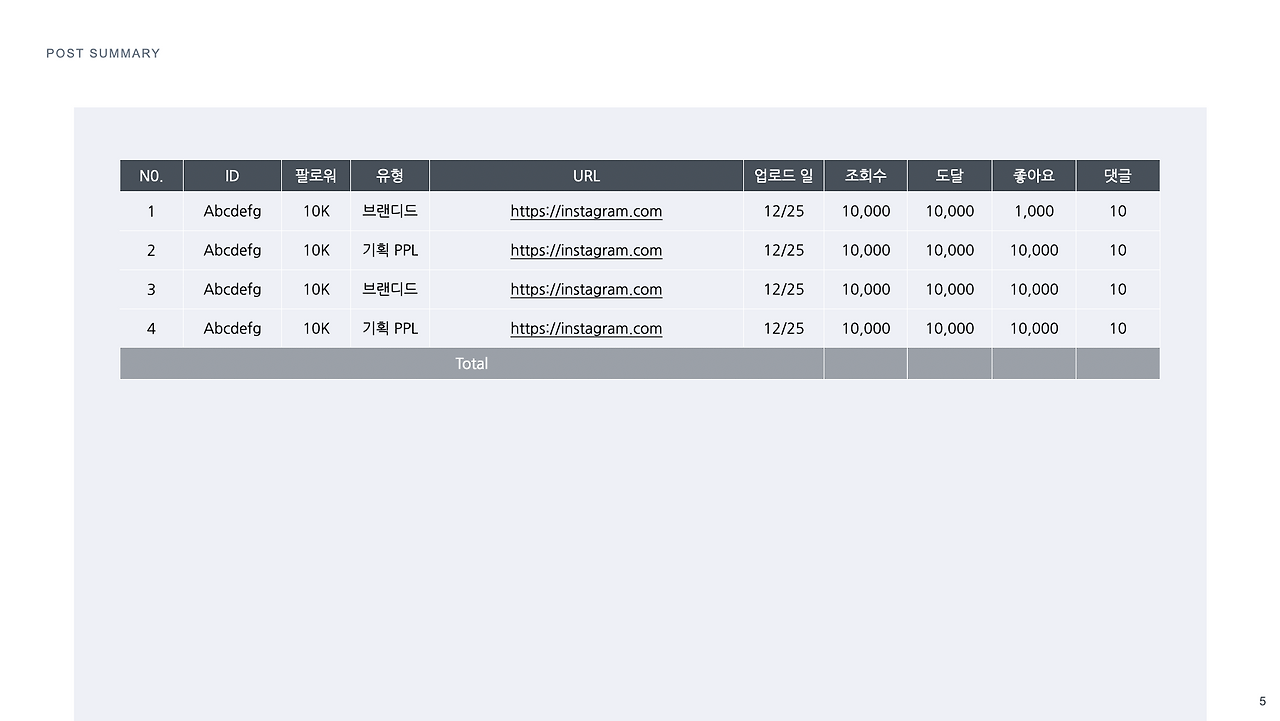Screen dimensions: 1280x721
Task: Click the number cell of row 3
Action: [x=151, y=289]
